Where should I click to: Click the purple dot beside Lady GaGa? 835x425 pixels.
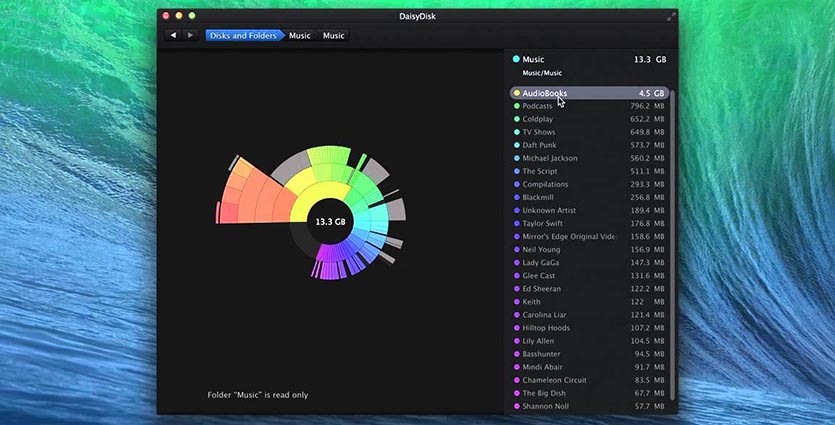(x=516, y=262)
